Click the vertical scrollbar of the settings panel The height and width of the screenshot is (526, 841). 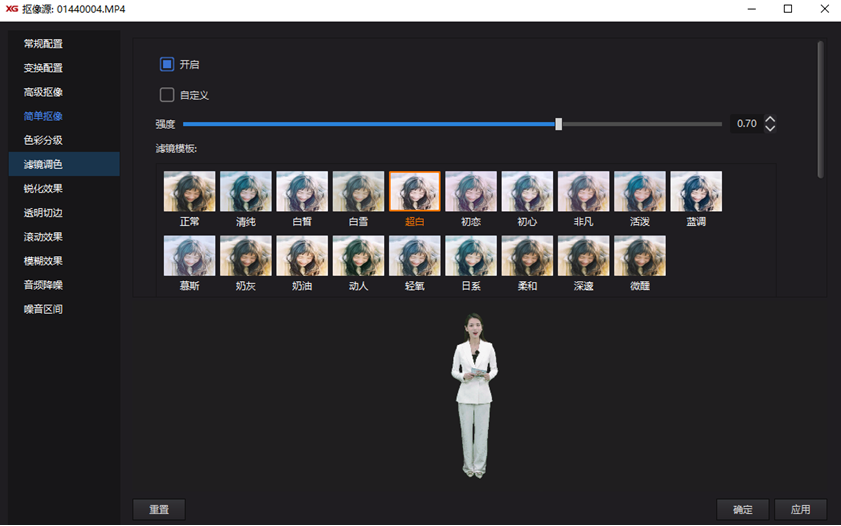coord(820,109)
